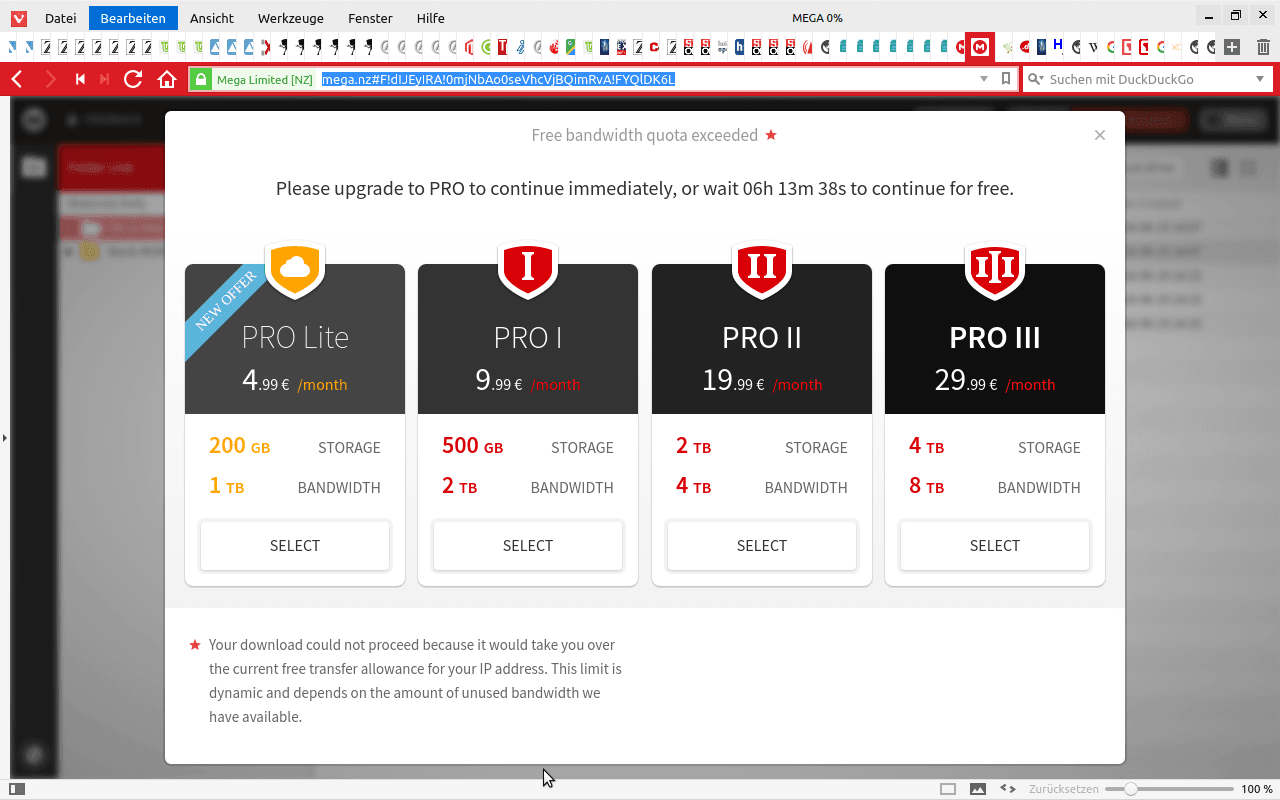Go forward with the forward arrow

pos(50,79)
